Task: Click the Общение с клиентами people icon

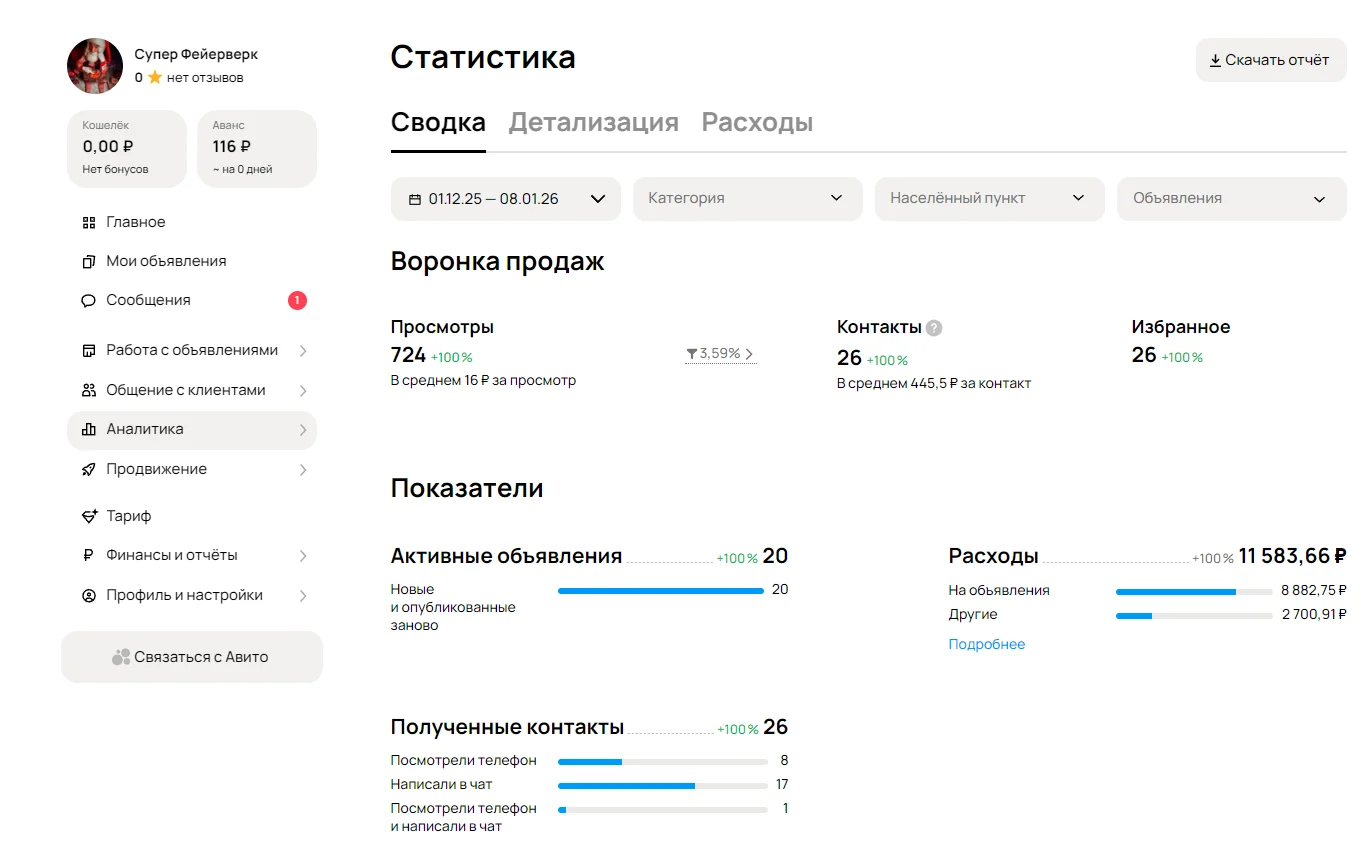Action: (x=88, y=390)
